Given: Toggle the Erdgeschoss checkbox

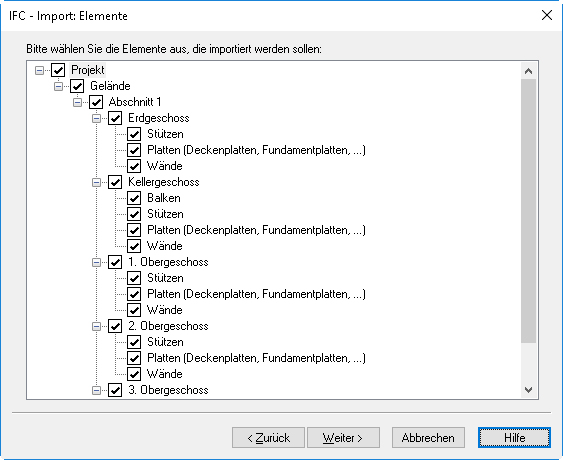Looking at the screenshot, I should (115, 118).
